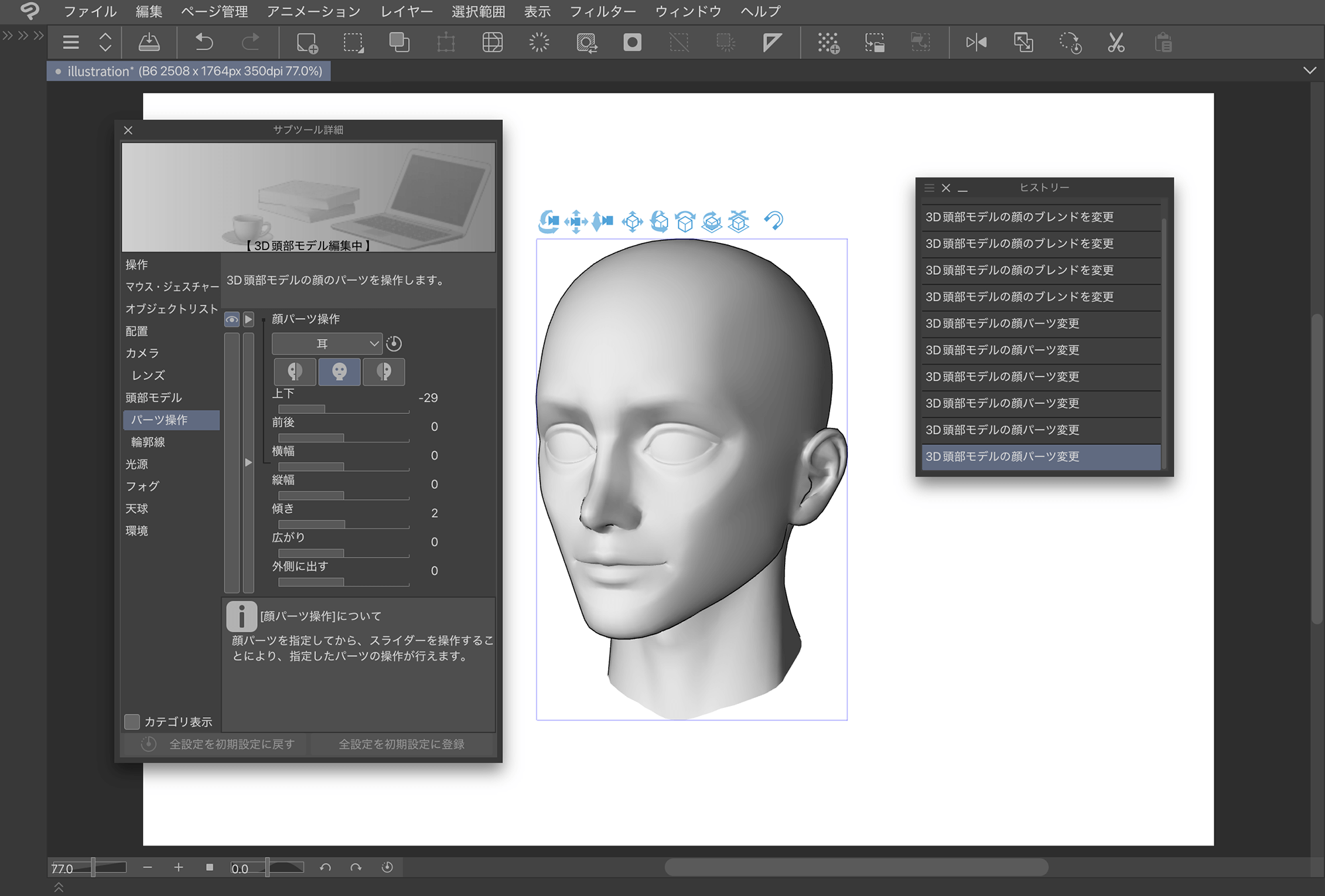This screenshot has height=896, width=1325.
Task: Click the Redo arrow in the command bar
Action: coord(250,43)
